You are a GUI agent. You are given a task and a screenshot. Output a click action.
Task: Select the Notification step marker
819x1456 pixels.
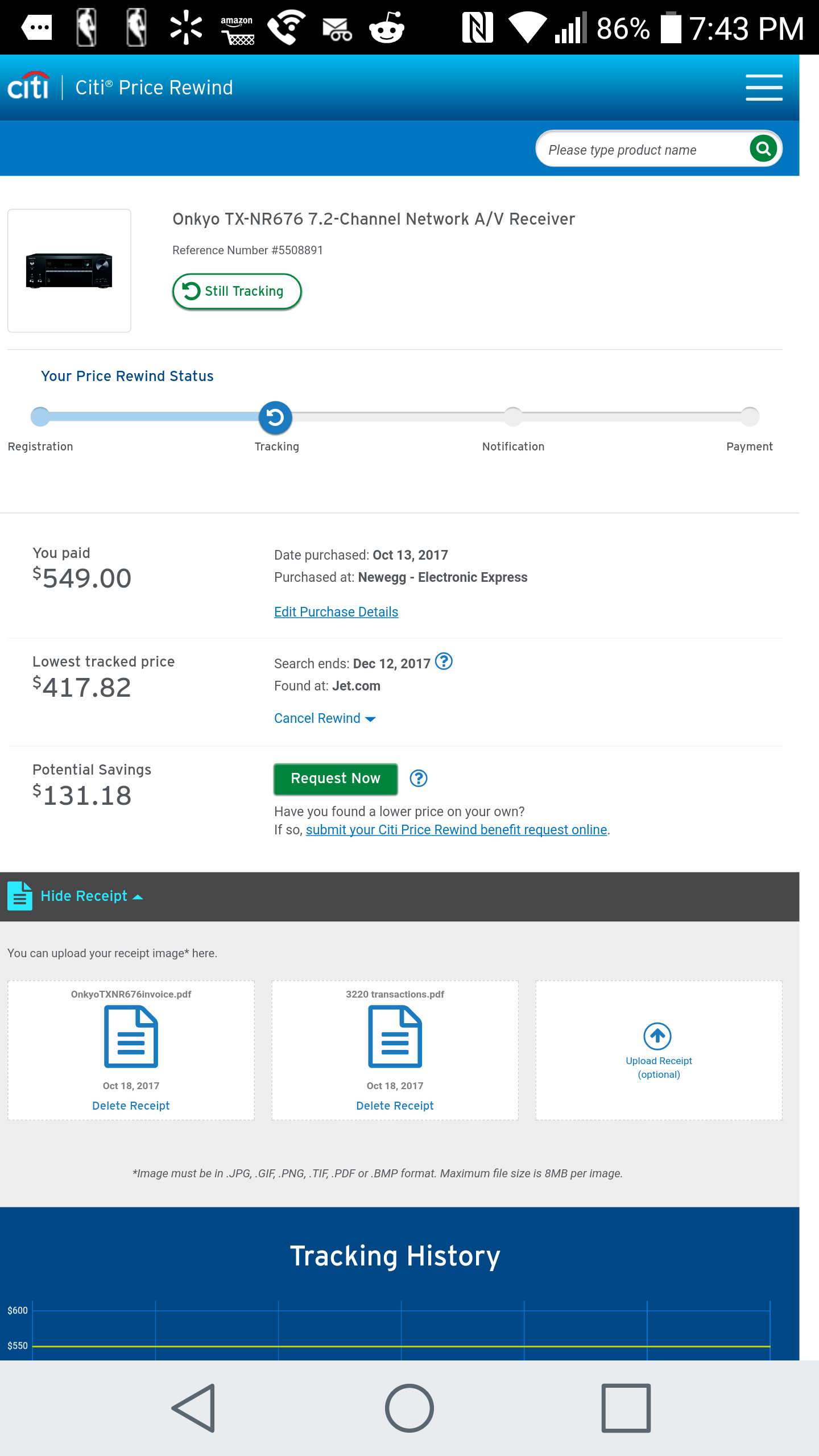pos(513,417)
